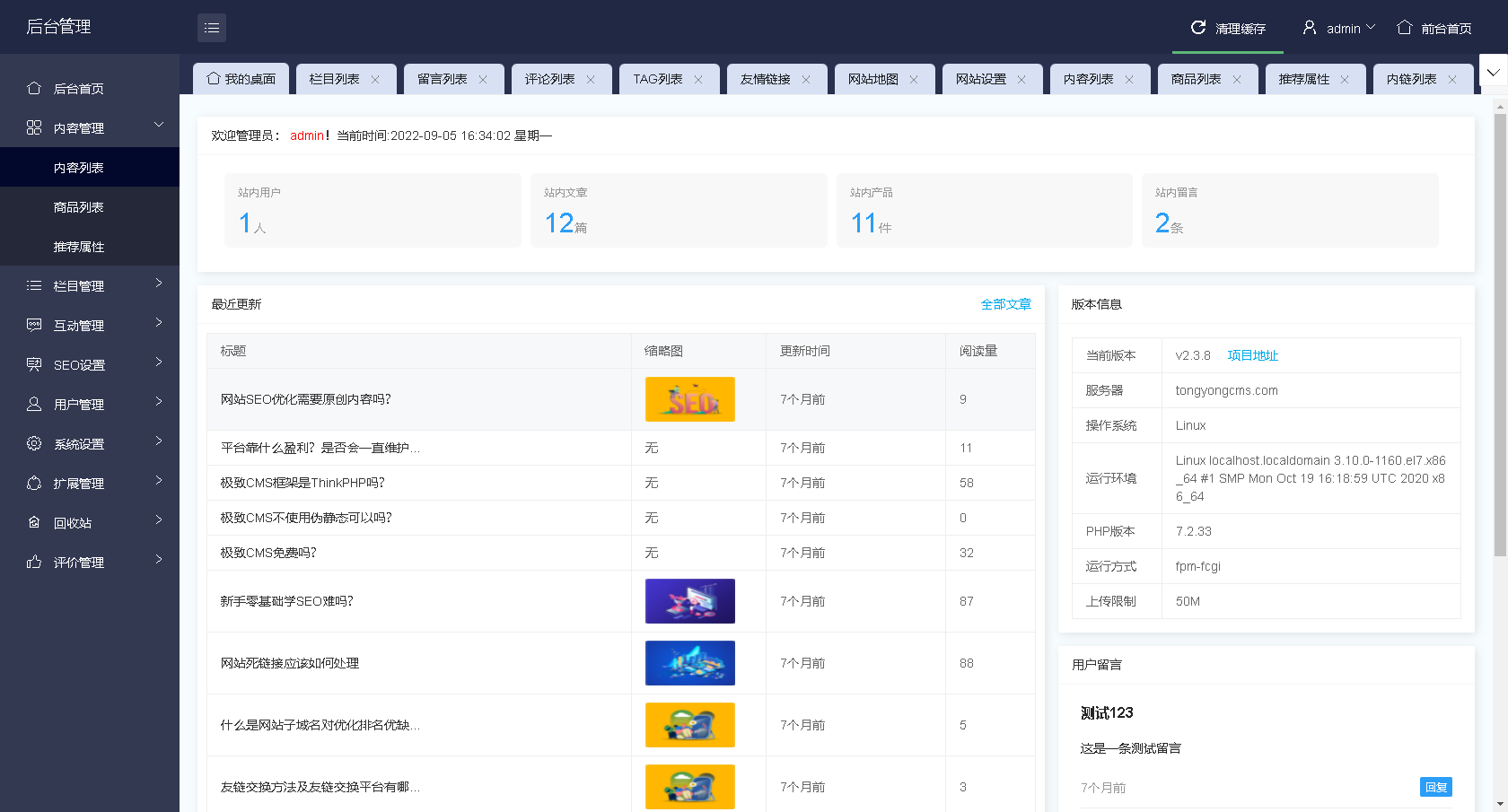Click the 后台首页 house icon in sidebar

coord(34,88)
